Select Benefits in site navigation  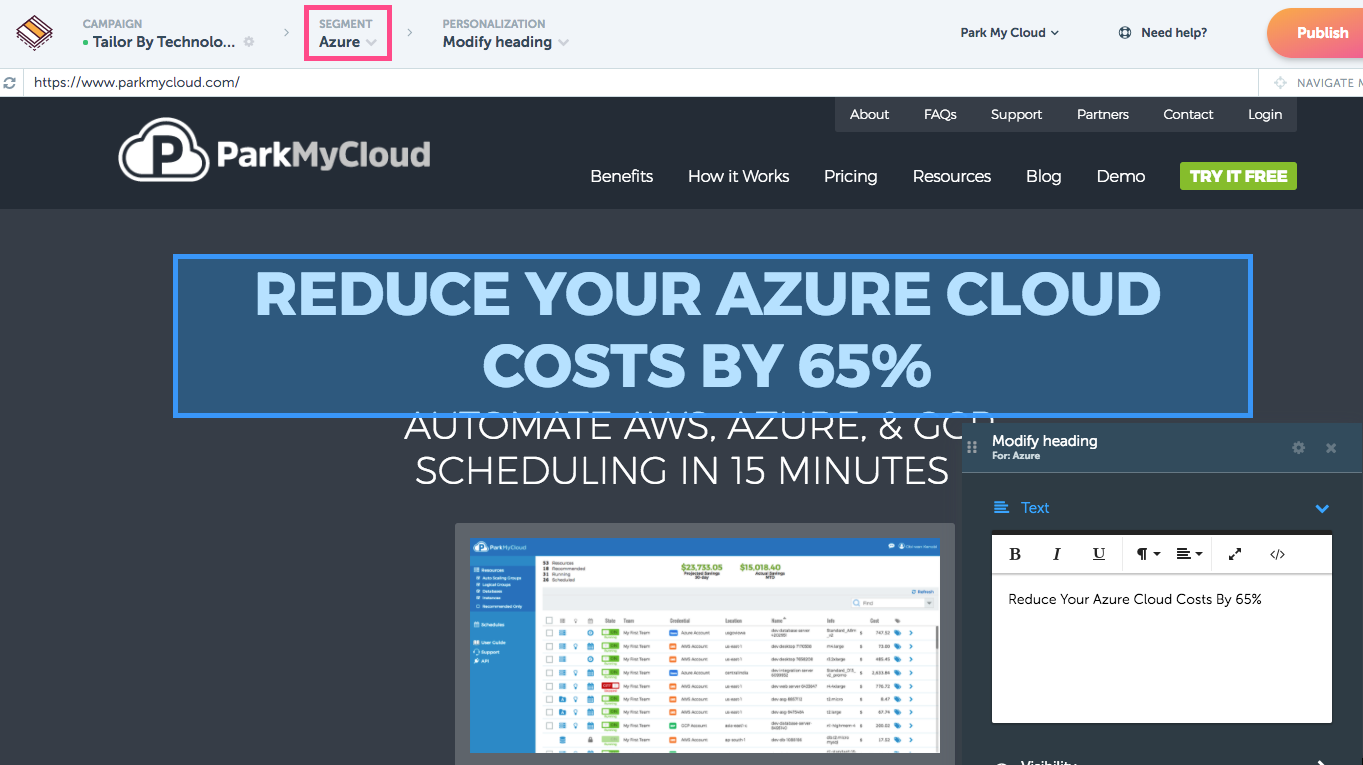[621, 176]
